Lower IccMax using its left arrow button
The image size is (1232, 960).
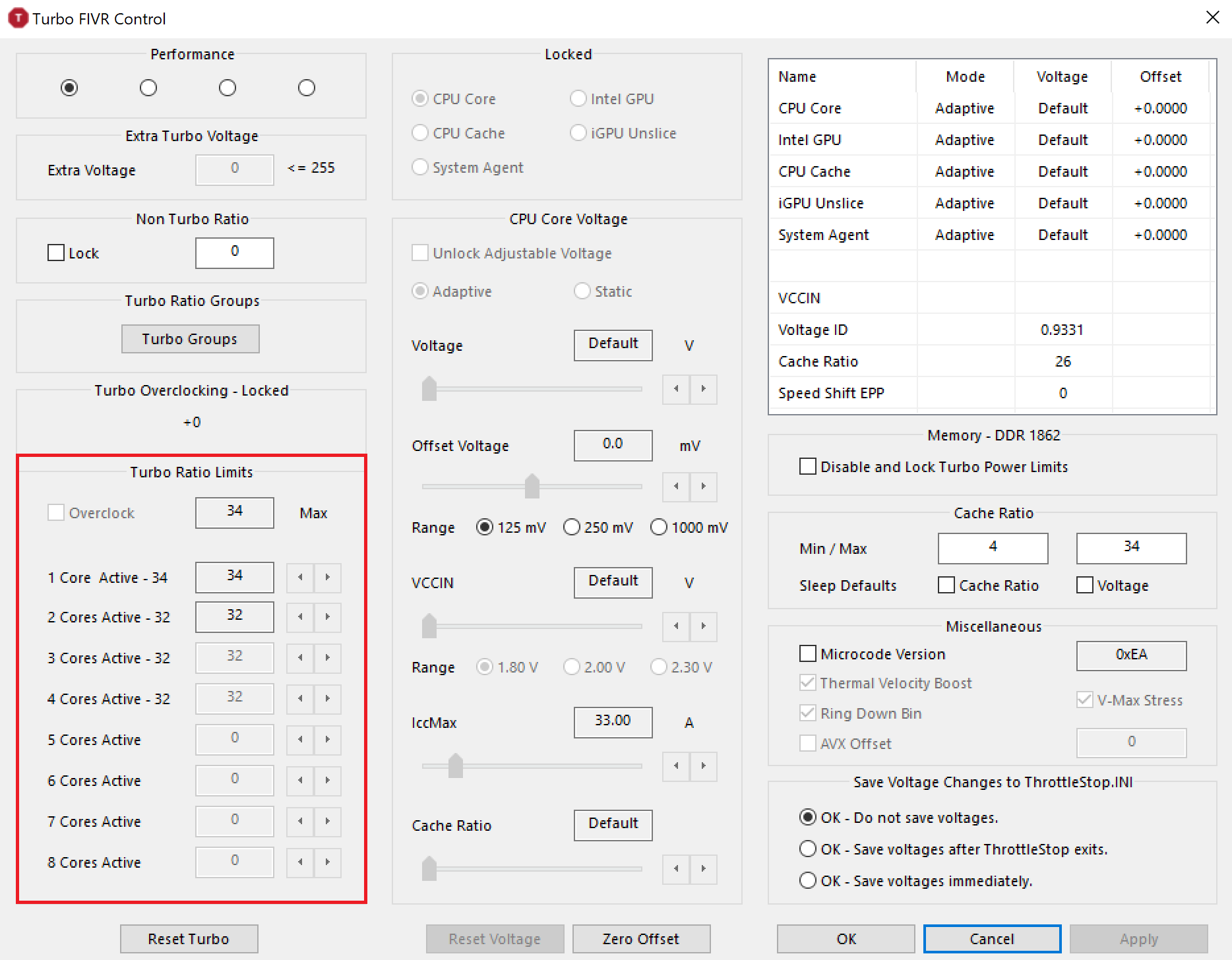click(676, 766)
